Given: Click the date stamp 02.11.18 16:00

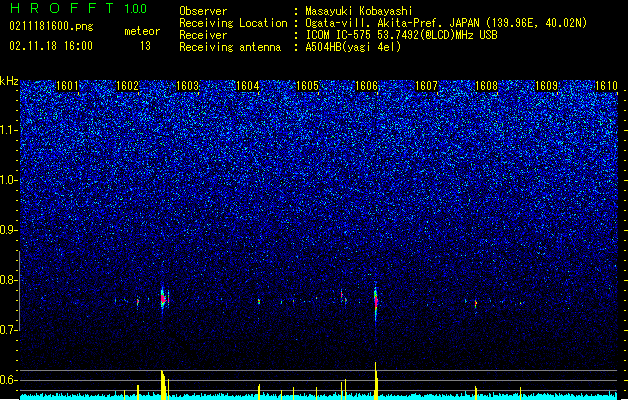Looking at the screenshot, I should click(x=51, y=46).
